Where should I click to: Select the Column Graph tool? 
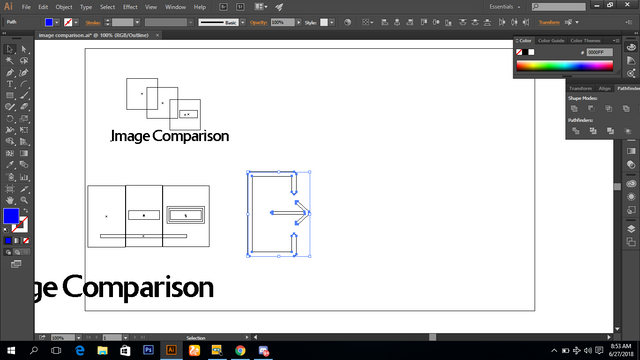coord(24,177)
